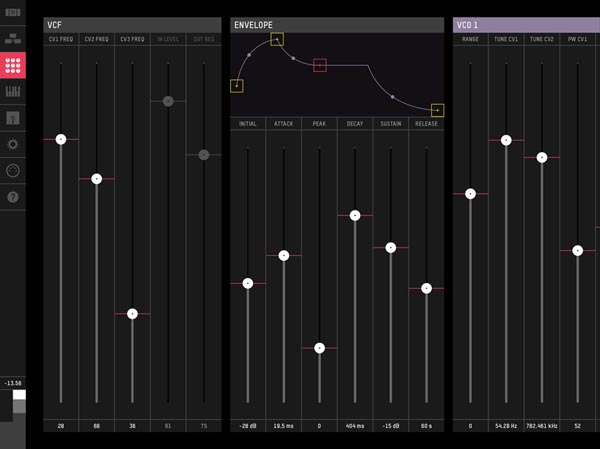The height and width of the screenshot is (449, 600).
Task: Select the yellow initial-level envelope node
Action: pos(237,86)
